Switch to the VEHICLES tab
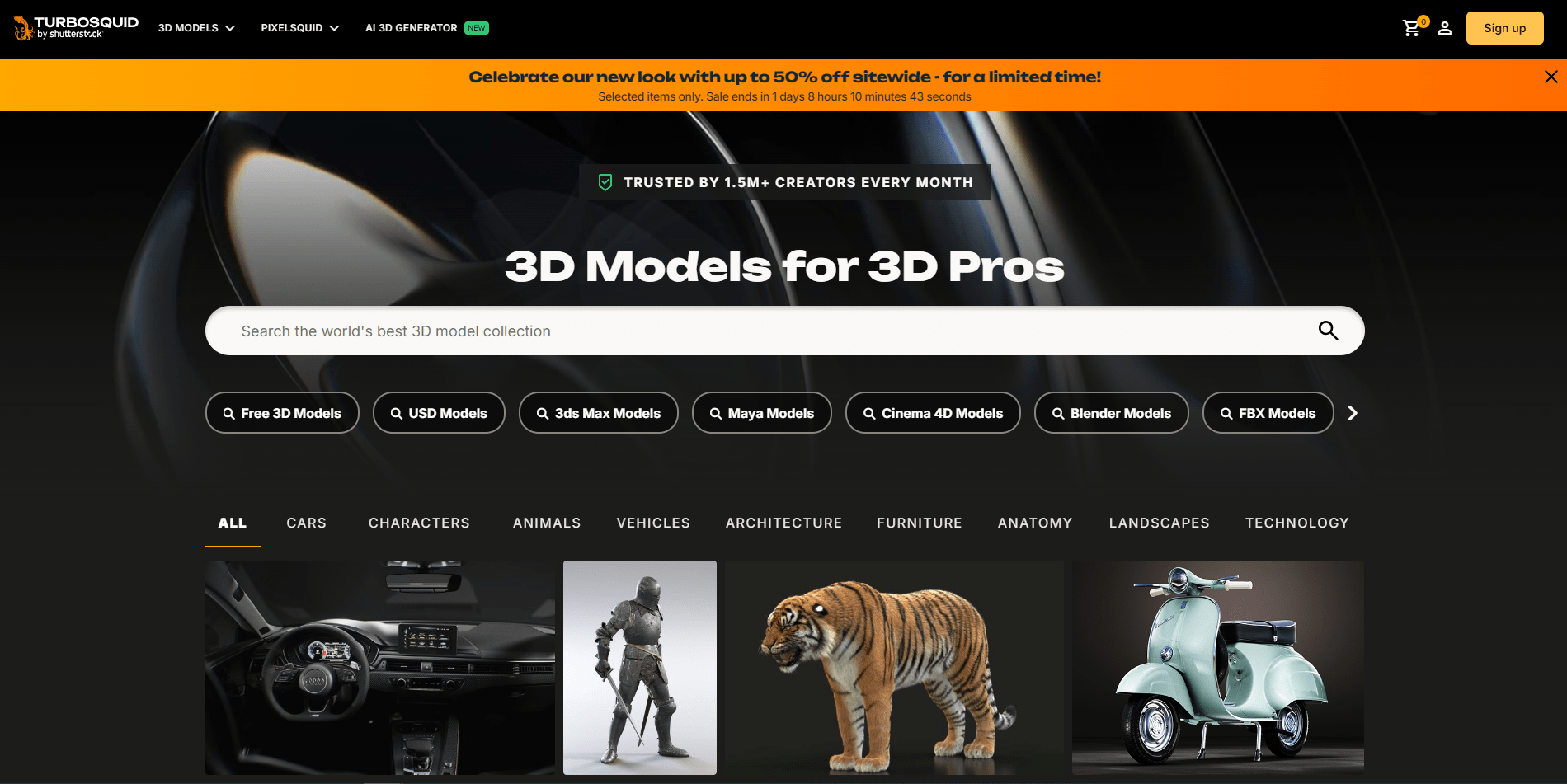Screen dimensions: 1567x784 point(653,523)
